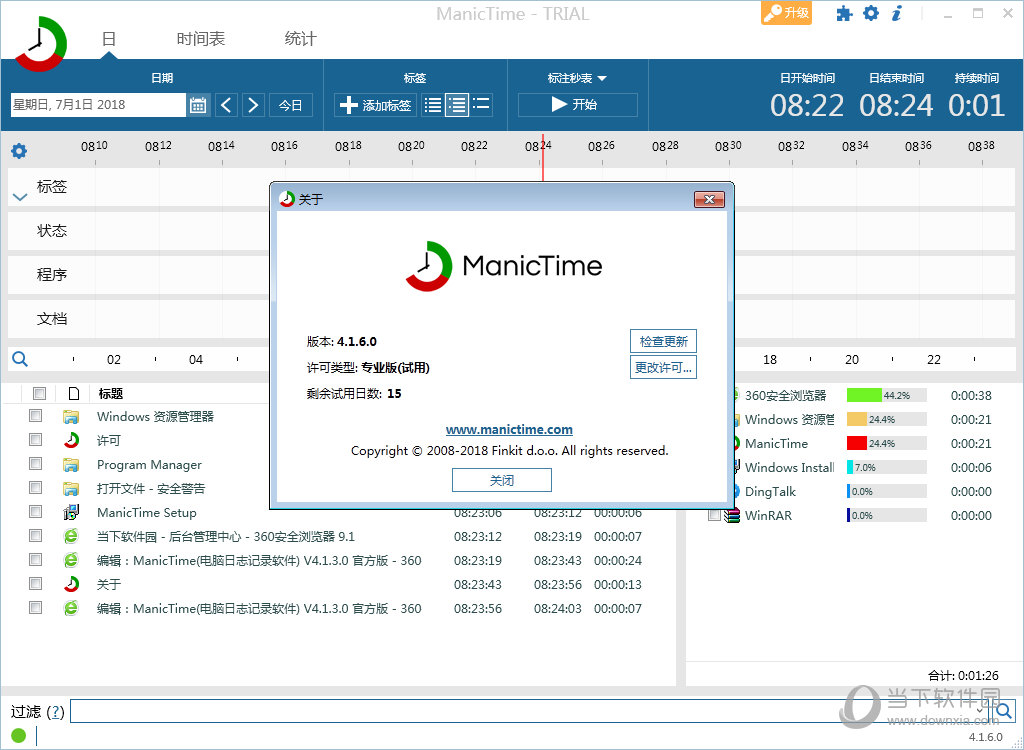Open the plugins puzzle-piece icon
Image resolution: width=1024 pixels, height=750 pixels.
[844, 14]
